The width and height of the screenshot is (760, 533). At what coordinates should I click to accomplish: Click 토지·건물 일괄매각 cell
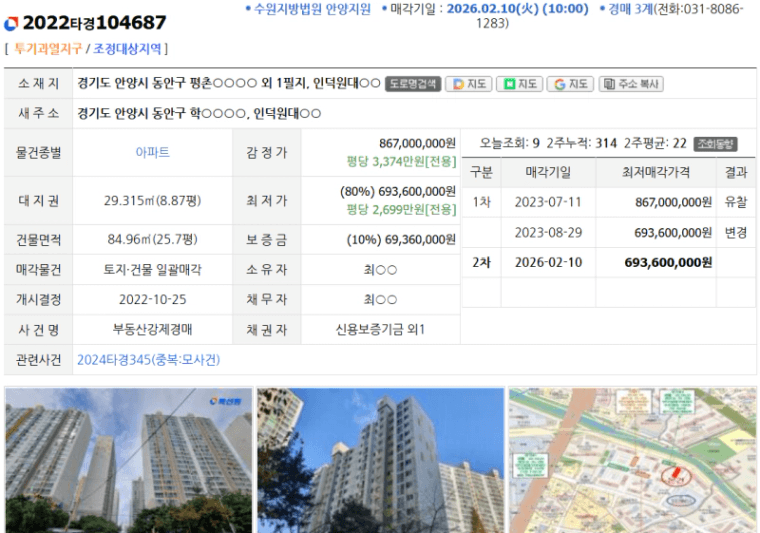pyautogui.click(x=152, y=269)
